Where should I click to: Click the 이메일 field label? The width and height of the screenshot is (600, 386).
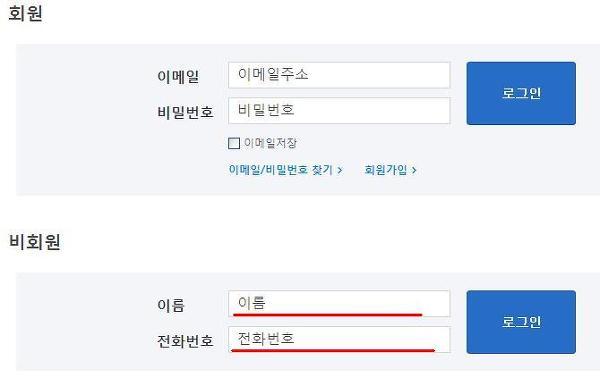[178, 77]
